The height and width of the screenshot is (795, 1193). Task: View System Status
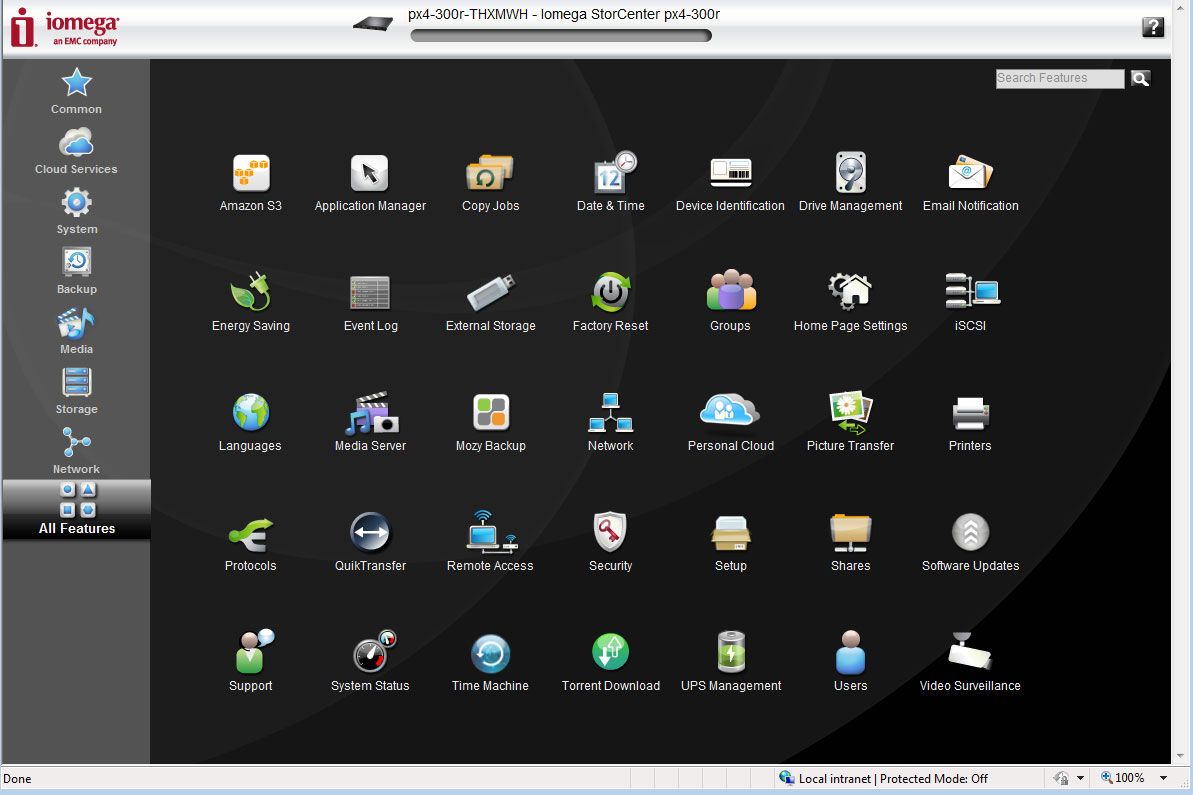pyautogui.click(x=370, y=662)
